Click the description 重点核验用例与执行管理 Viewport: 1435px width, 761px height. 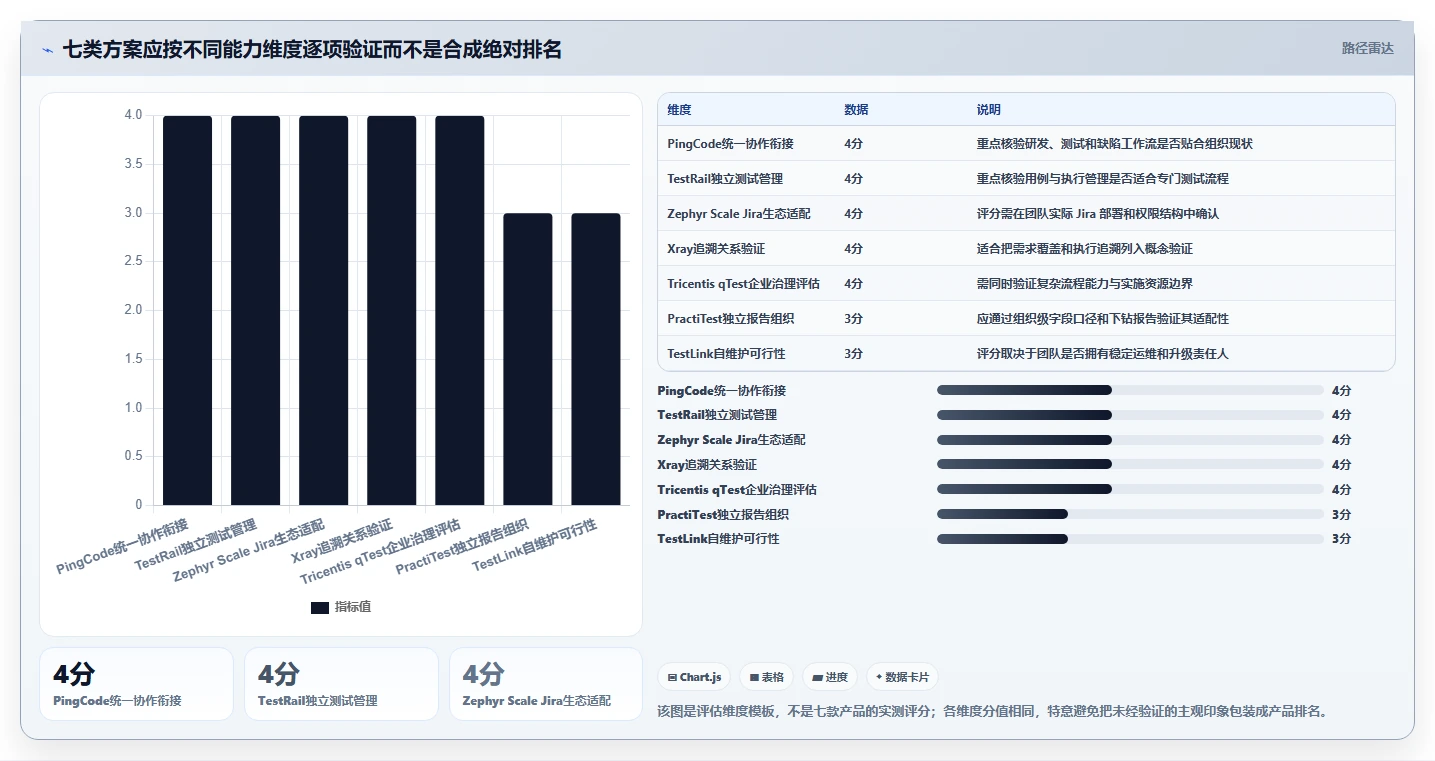point(1102,179)
